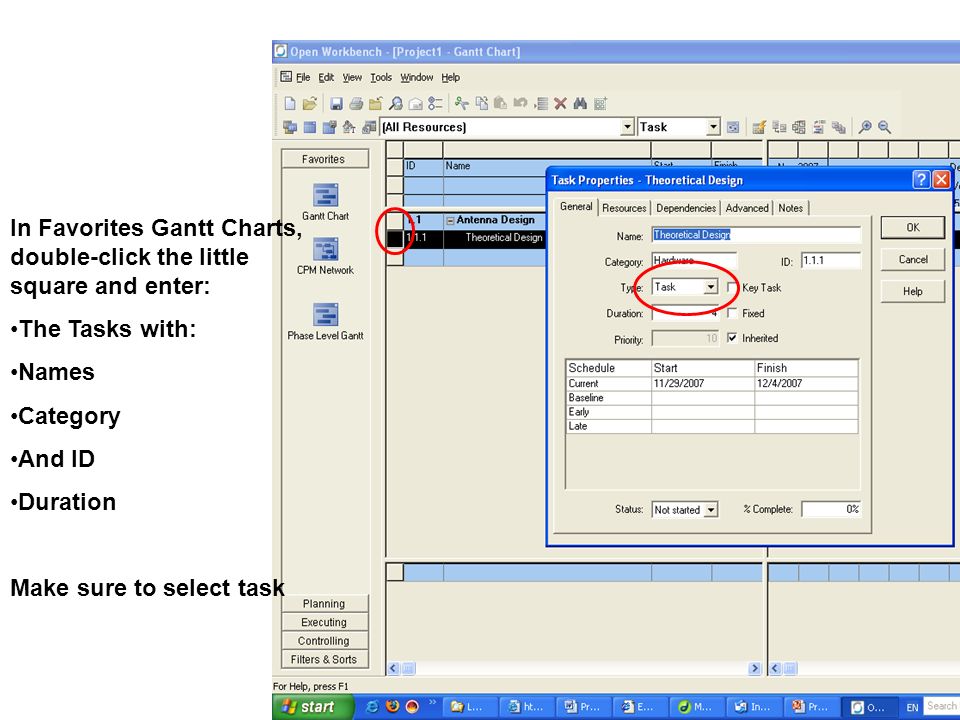Uncheck the Inherited priority checkbox

[x=732, y=338]
